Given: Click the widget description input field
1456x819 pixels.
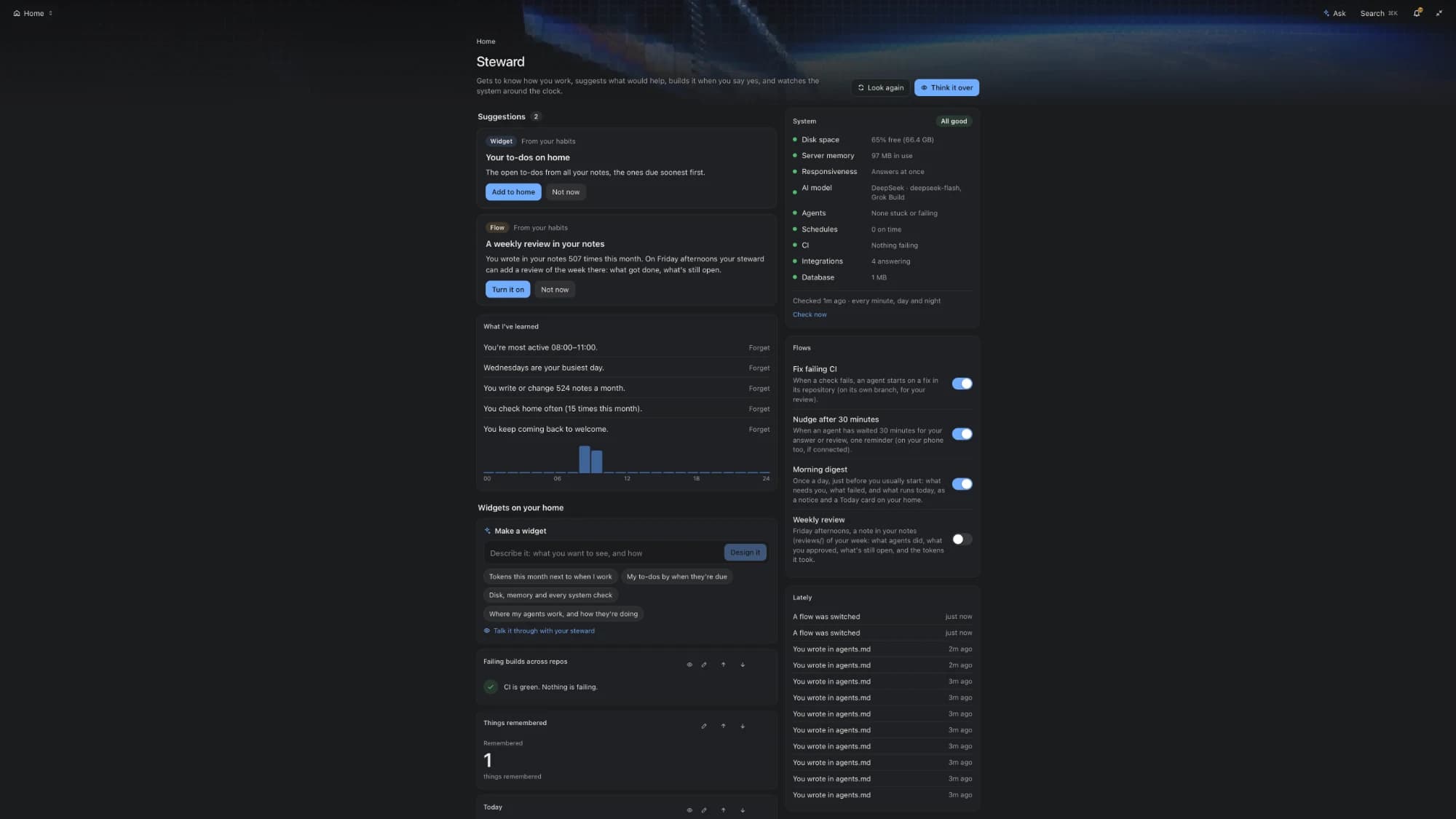Looking at the screenshot, I should coord(604,553).
